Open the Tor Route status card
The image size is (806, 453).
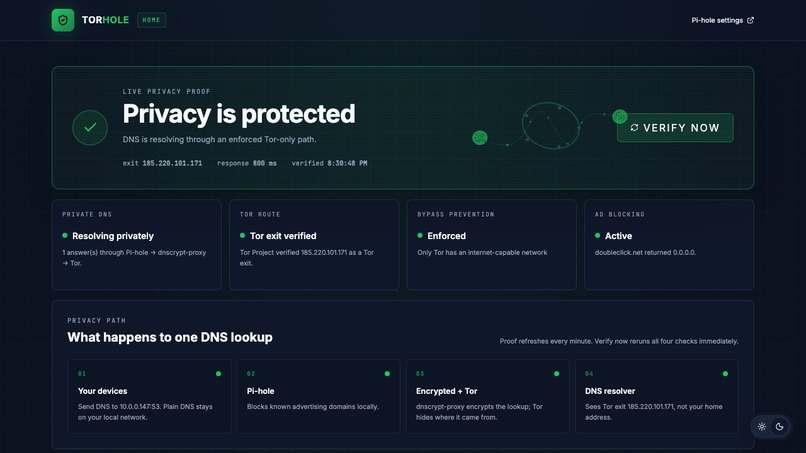coord(314,245)
